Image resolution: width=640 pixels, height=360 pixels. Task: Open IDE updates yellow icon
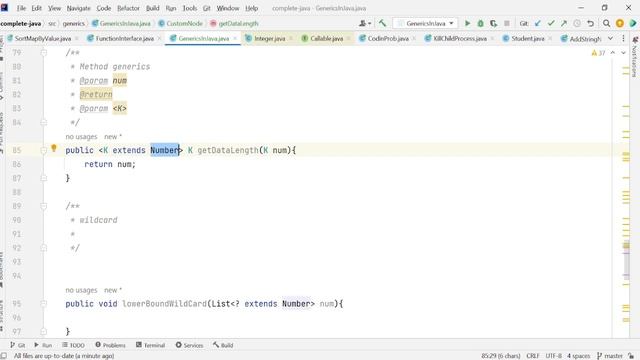click(x=620, y=24)
